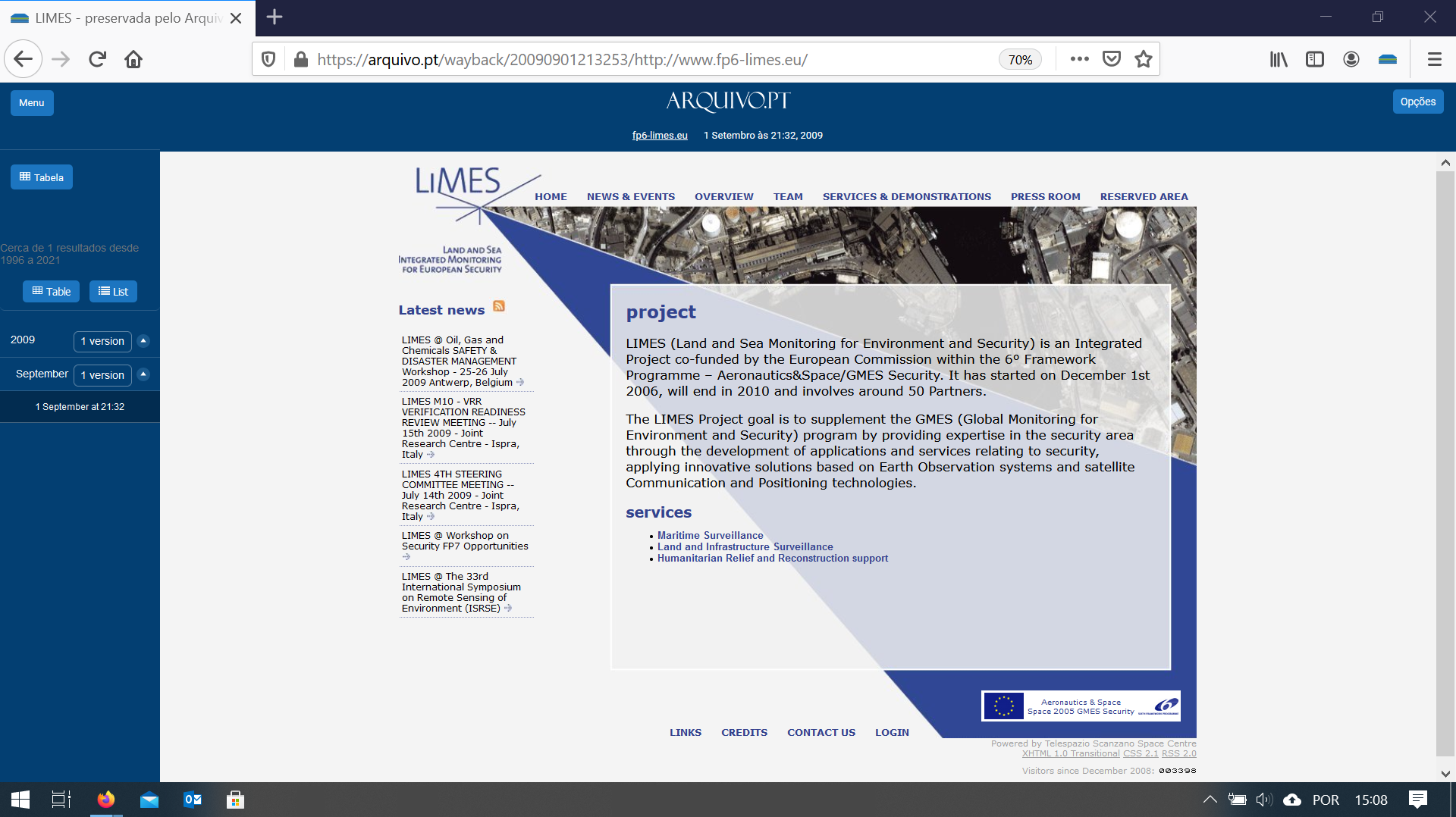Open Outlook from the taskbar
Image resolution: width=1456 pixels, height=817 pixels.
coord(193,800)
